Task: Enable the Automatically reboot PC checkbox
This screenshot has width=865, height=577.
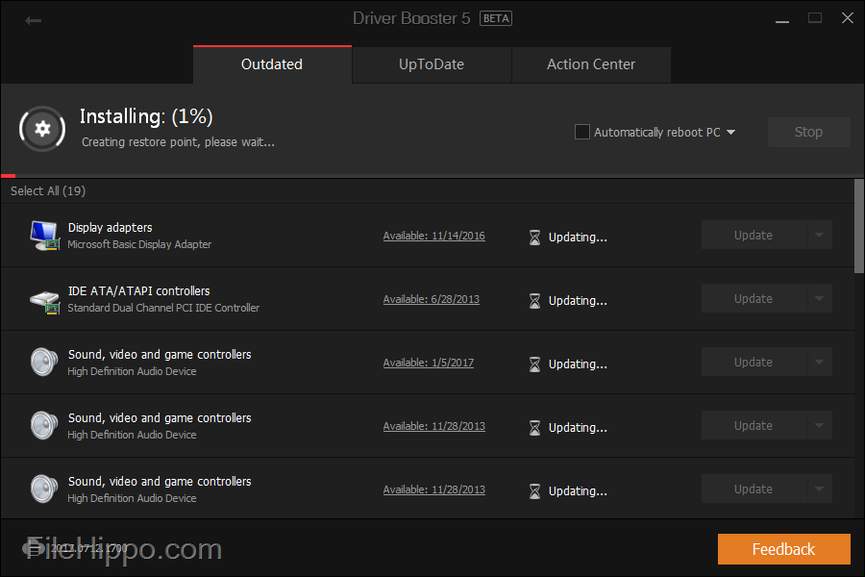Action: [582, 132]
